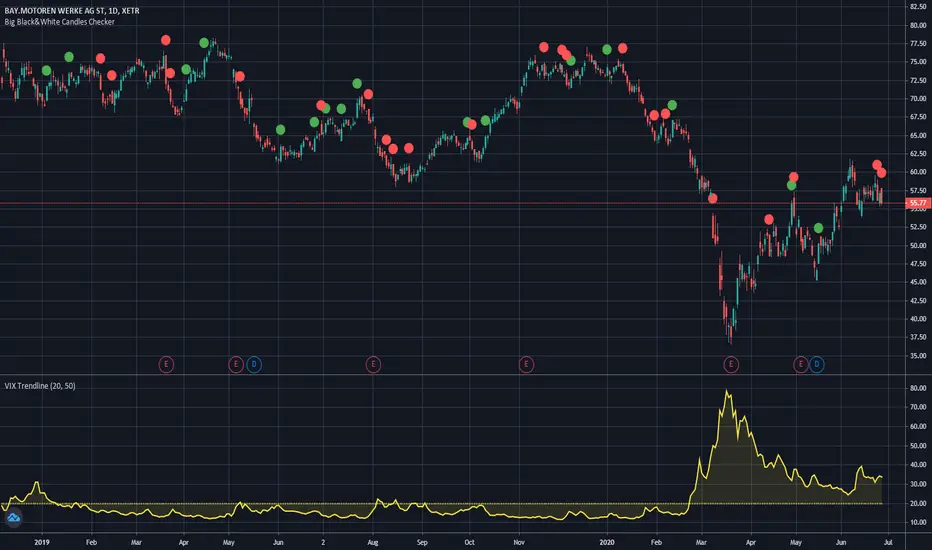Select the Big Black&White Candles Checker indicator label
This screenshot has height=550, width=932.
click(59, 22)
